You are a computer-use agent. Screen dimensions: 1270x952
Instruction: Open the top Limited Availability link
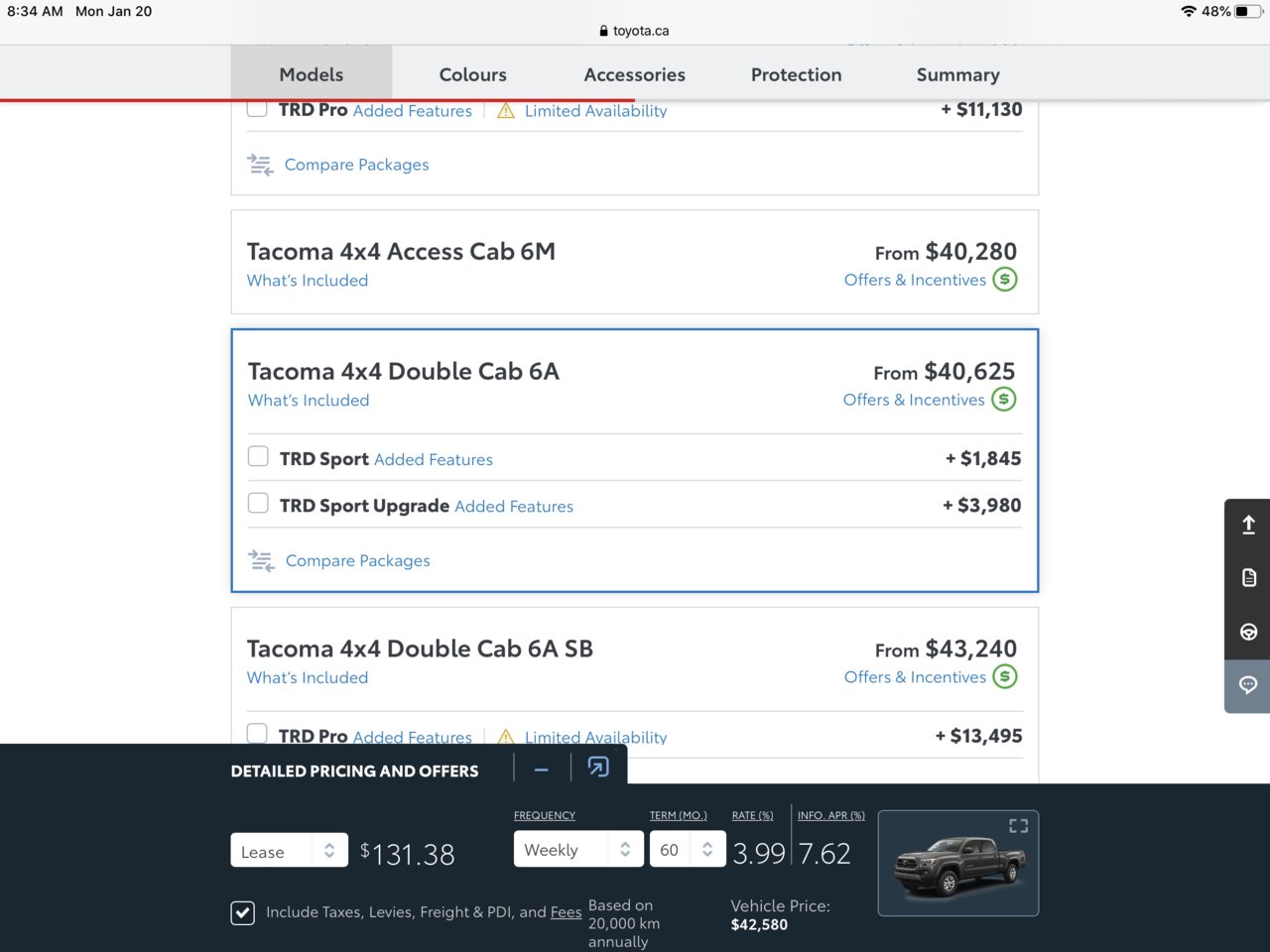595,110
